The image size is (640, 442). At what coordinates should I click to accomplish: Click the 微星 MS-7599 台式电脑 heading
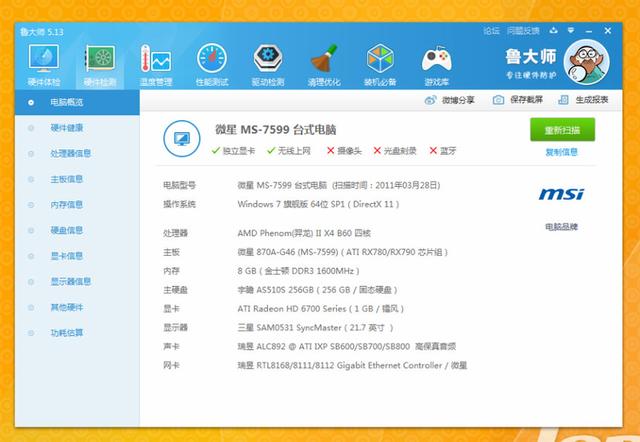tap(276, 130)
